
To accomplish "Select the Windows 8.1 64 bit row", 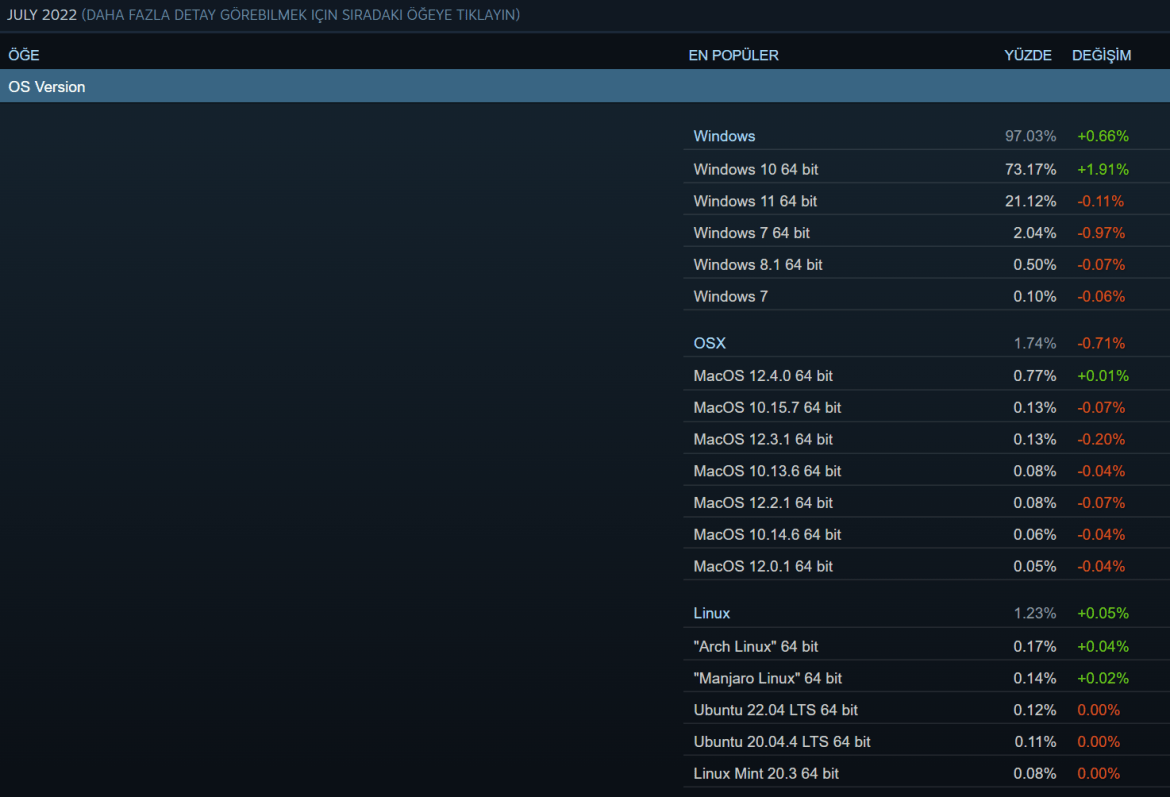I will pyautogui.click(x=926, y=265).
